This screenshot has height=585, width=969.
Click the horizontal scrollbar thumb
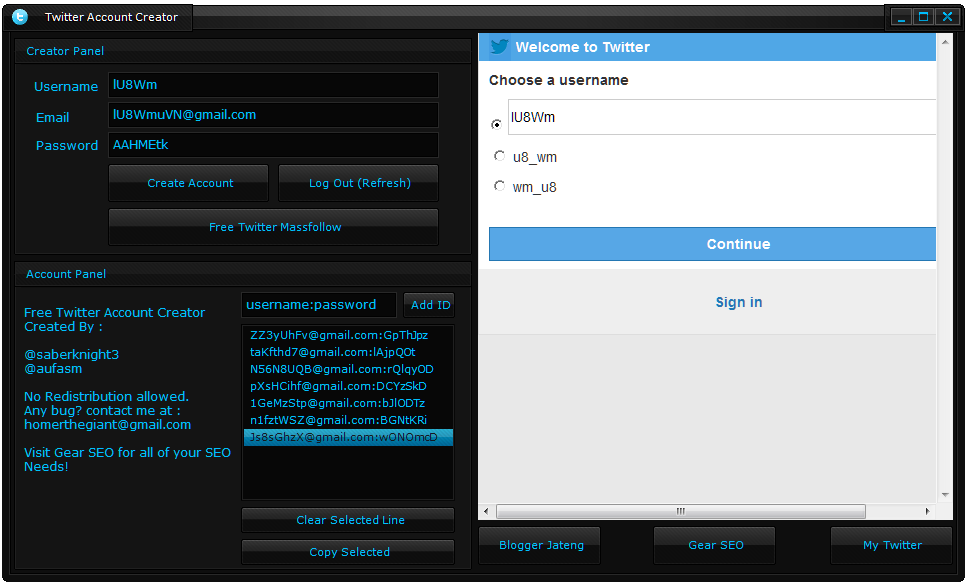pos(680,511)
